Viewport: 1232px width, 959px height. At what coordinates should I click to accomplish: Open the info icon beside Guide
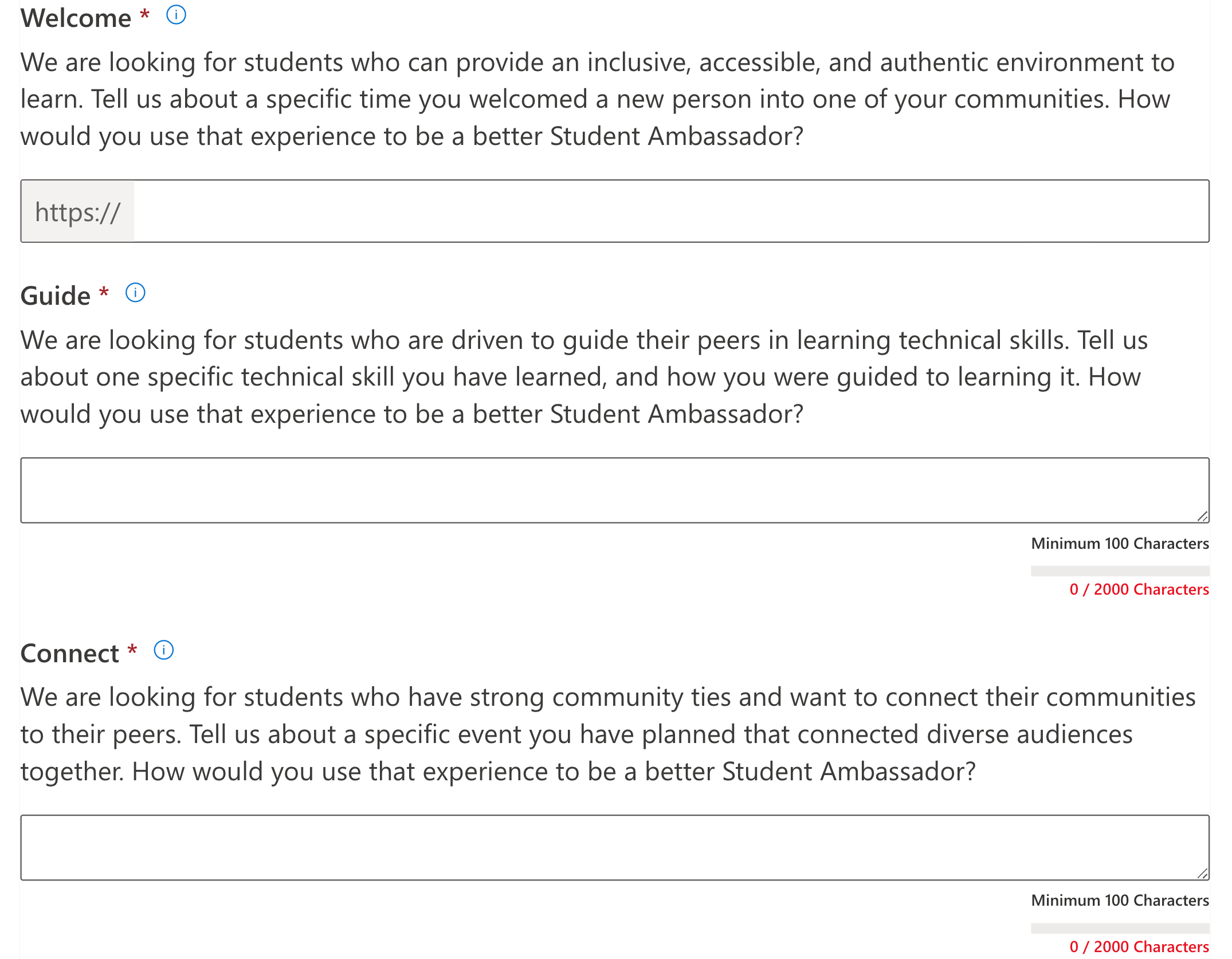135,292
